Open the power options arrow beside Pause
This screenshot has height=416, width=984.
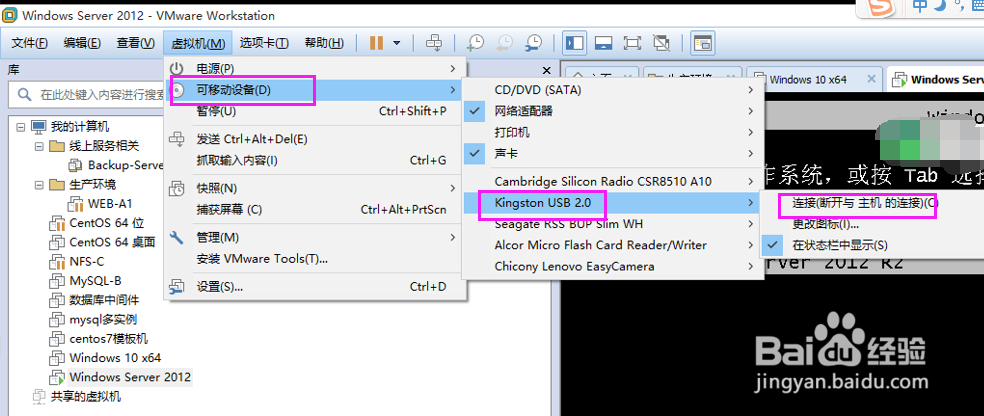[x=397, y=43]
